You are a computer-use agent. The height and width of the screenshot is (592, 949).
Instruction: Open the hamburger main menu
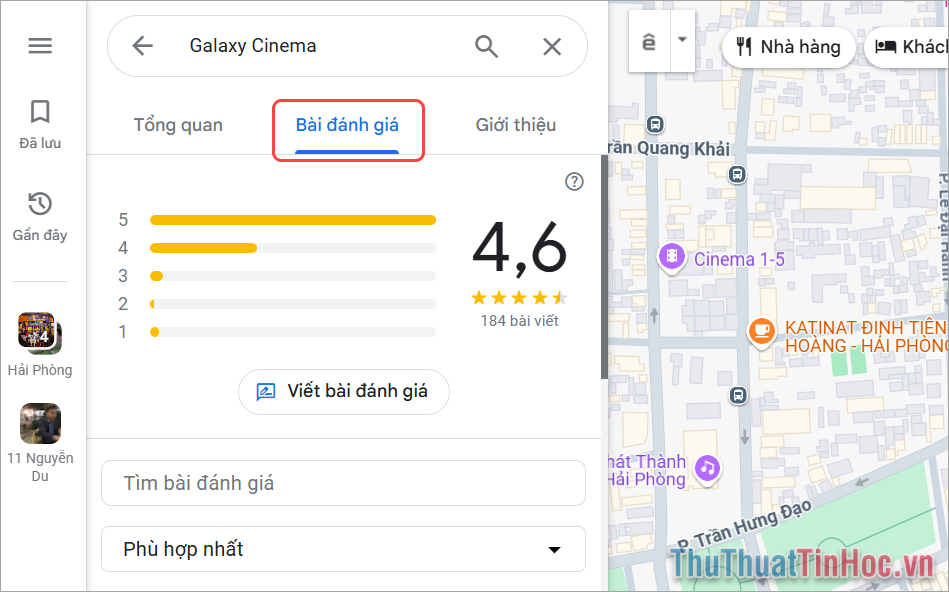(40, 45)
